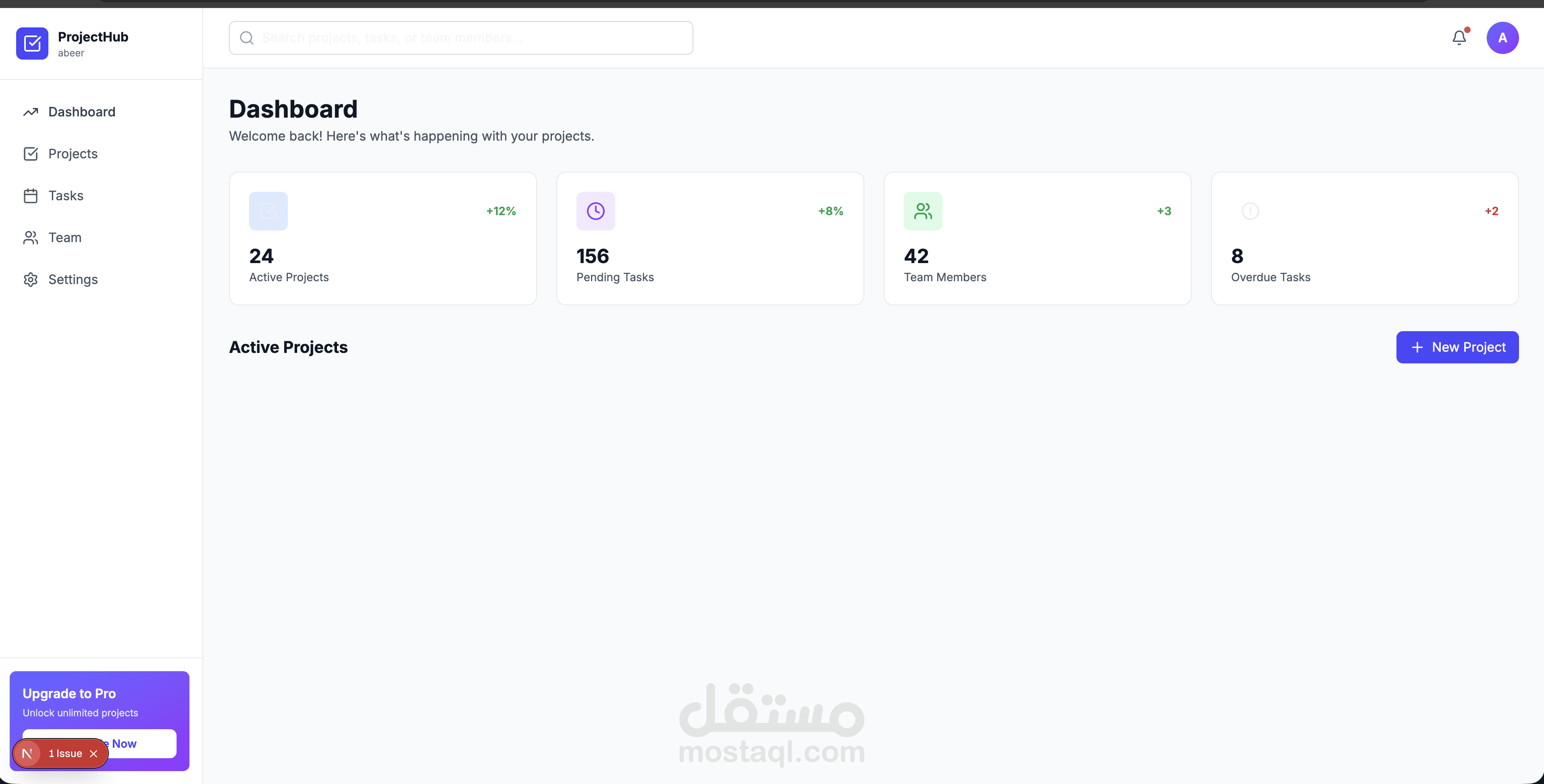Image resolution: width=1544 pixels, height=784 pixels.
Task: Click the '+8%' change indicator
Action: pos(831,211)
